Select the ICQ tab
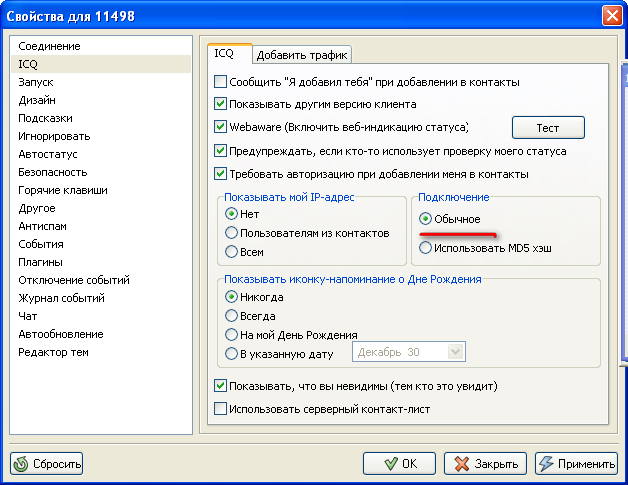 click(226, 54)
